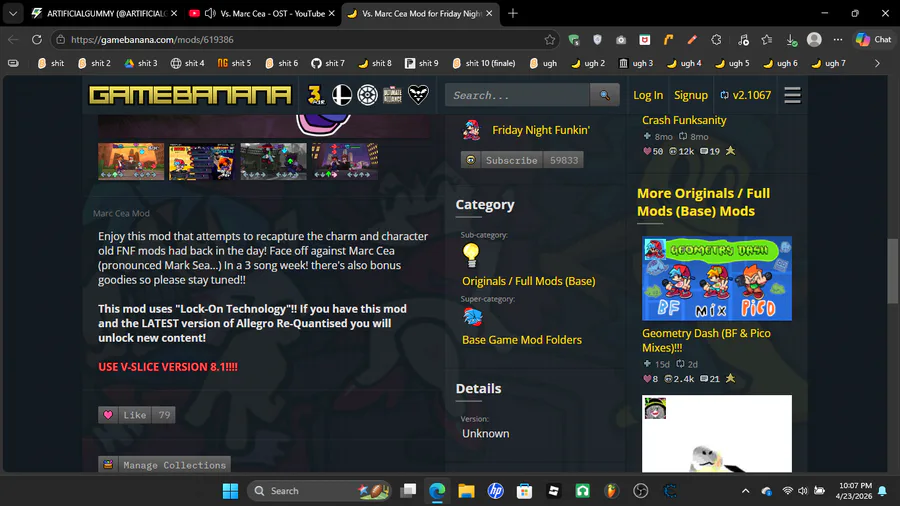
Task: Click the address bar URL
Action: coord(152,40)
